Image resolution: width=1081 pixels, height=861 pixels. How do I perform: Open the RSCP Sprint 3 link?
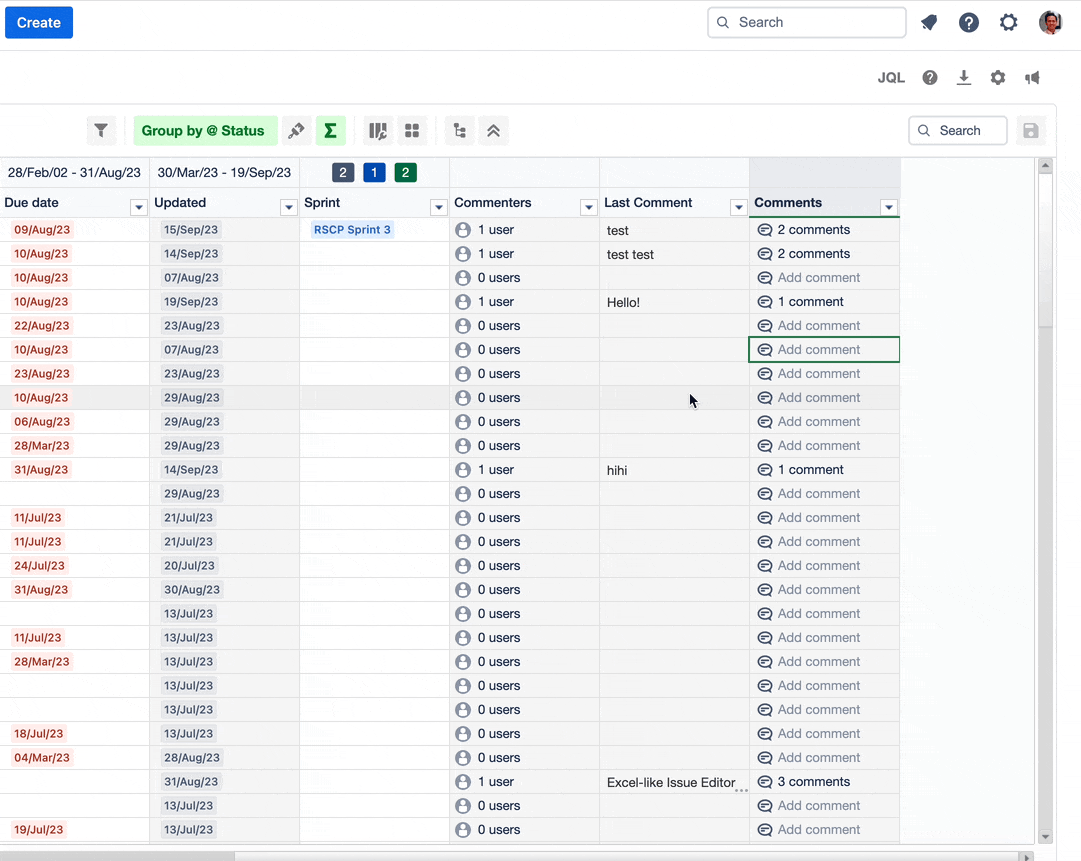tap(352, 230)
